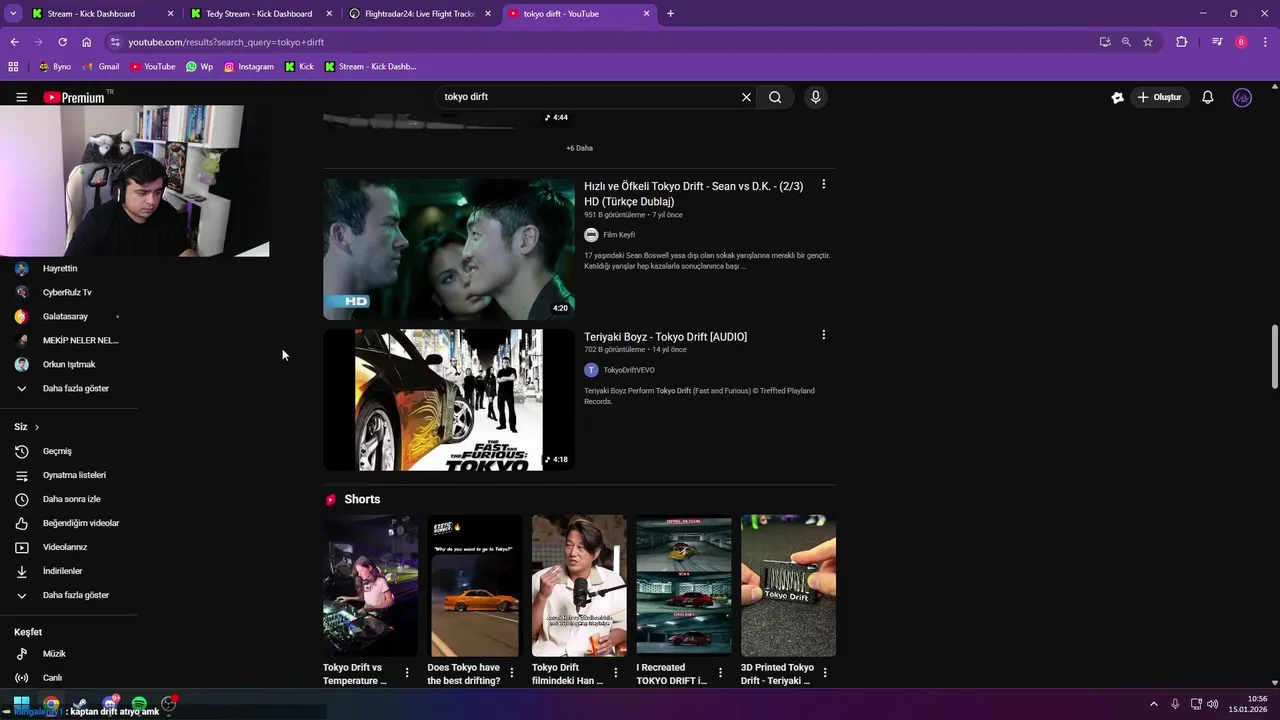Open the zoom magnifier in address bar

pos(1126,42)
